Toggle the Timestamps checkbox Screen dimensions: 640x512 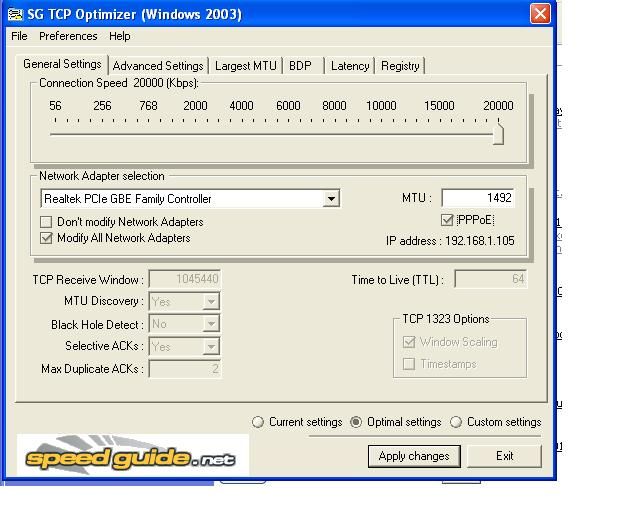coord(409,364)
